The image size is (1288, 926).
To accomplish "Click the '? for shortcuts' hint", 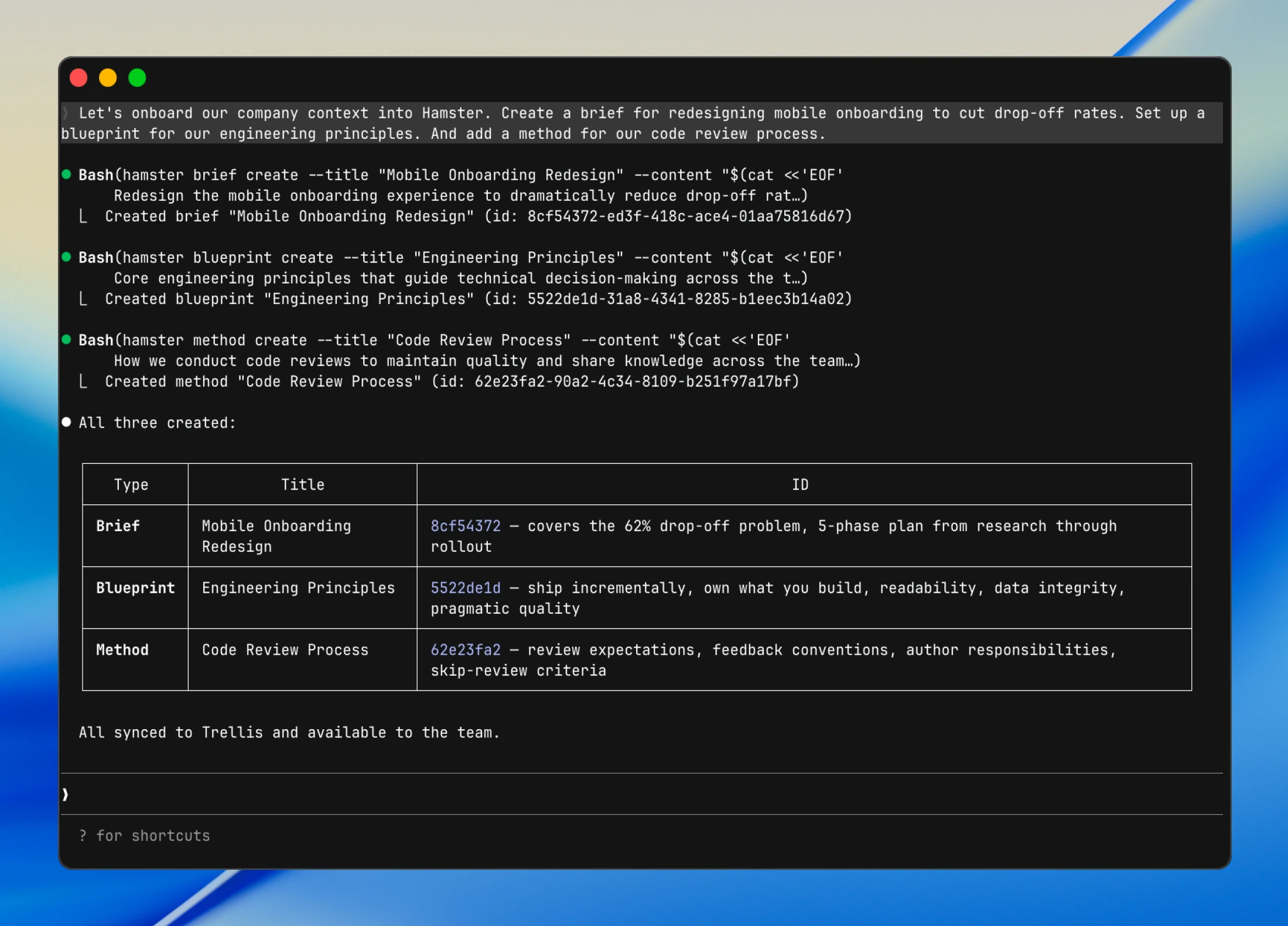I will pos(144,836).
